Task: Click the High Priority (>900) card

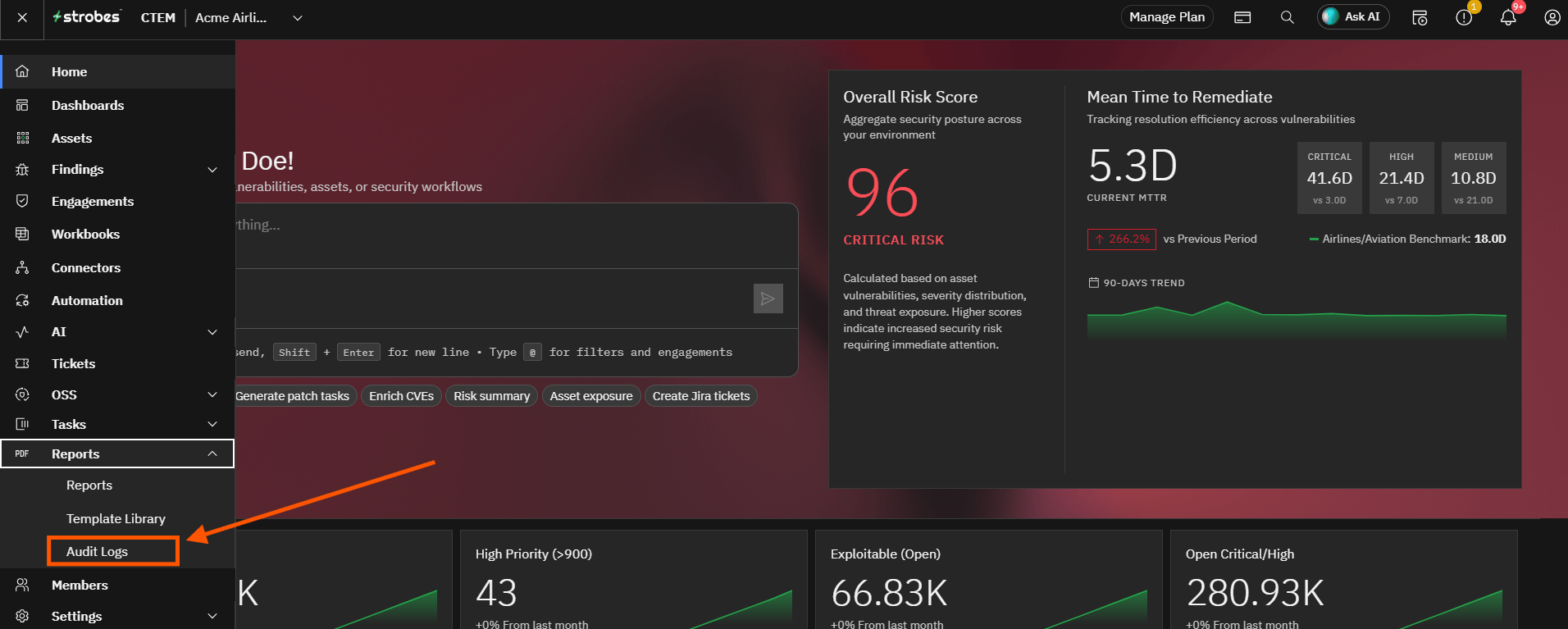Action: point(634,580)
